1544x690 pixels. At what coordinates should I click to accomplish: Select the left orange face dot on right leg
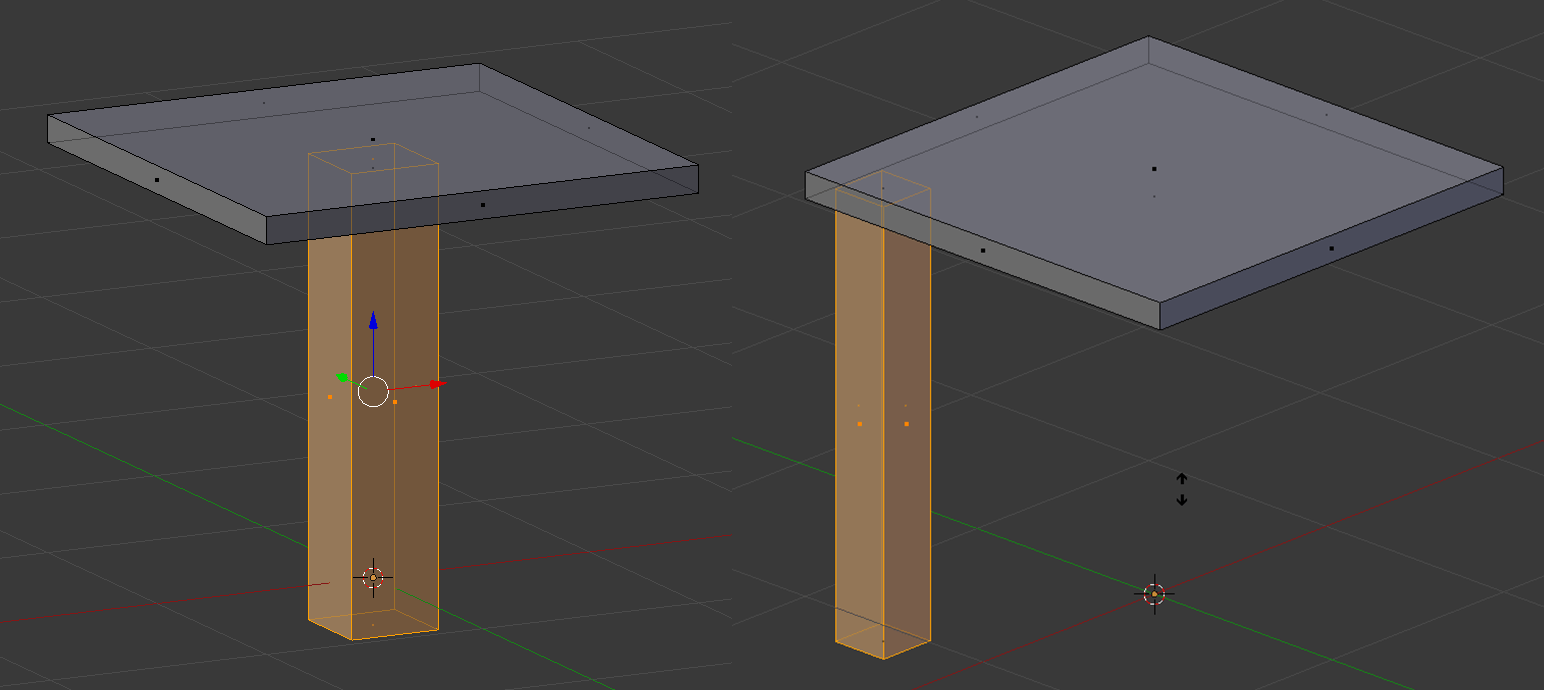tap(859, 424)
